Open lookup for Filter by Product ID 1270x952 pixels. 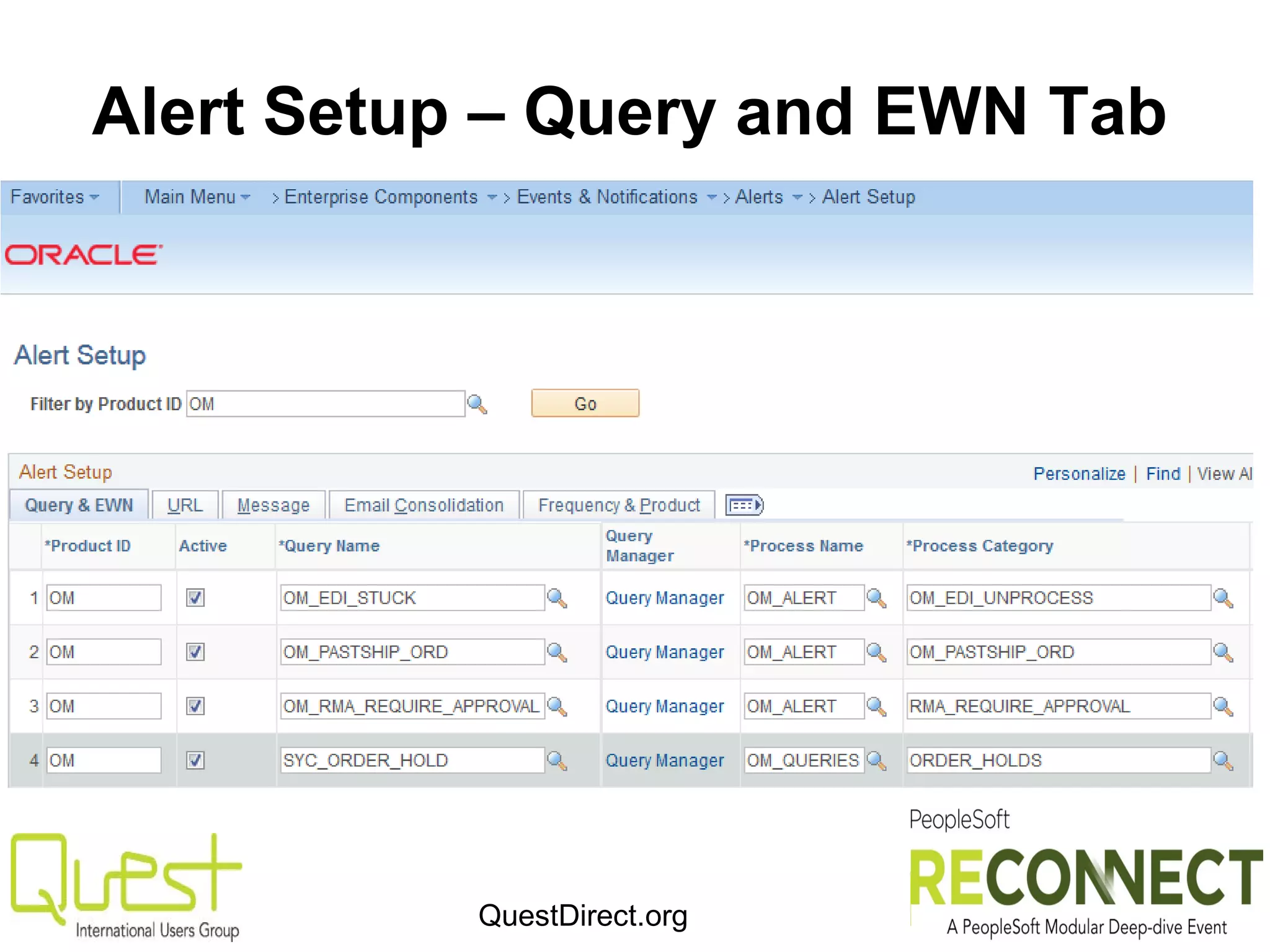(x=477, y=404)
